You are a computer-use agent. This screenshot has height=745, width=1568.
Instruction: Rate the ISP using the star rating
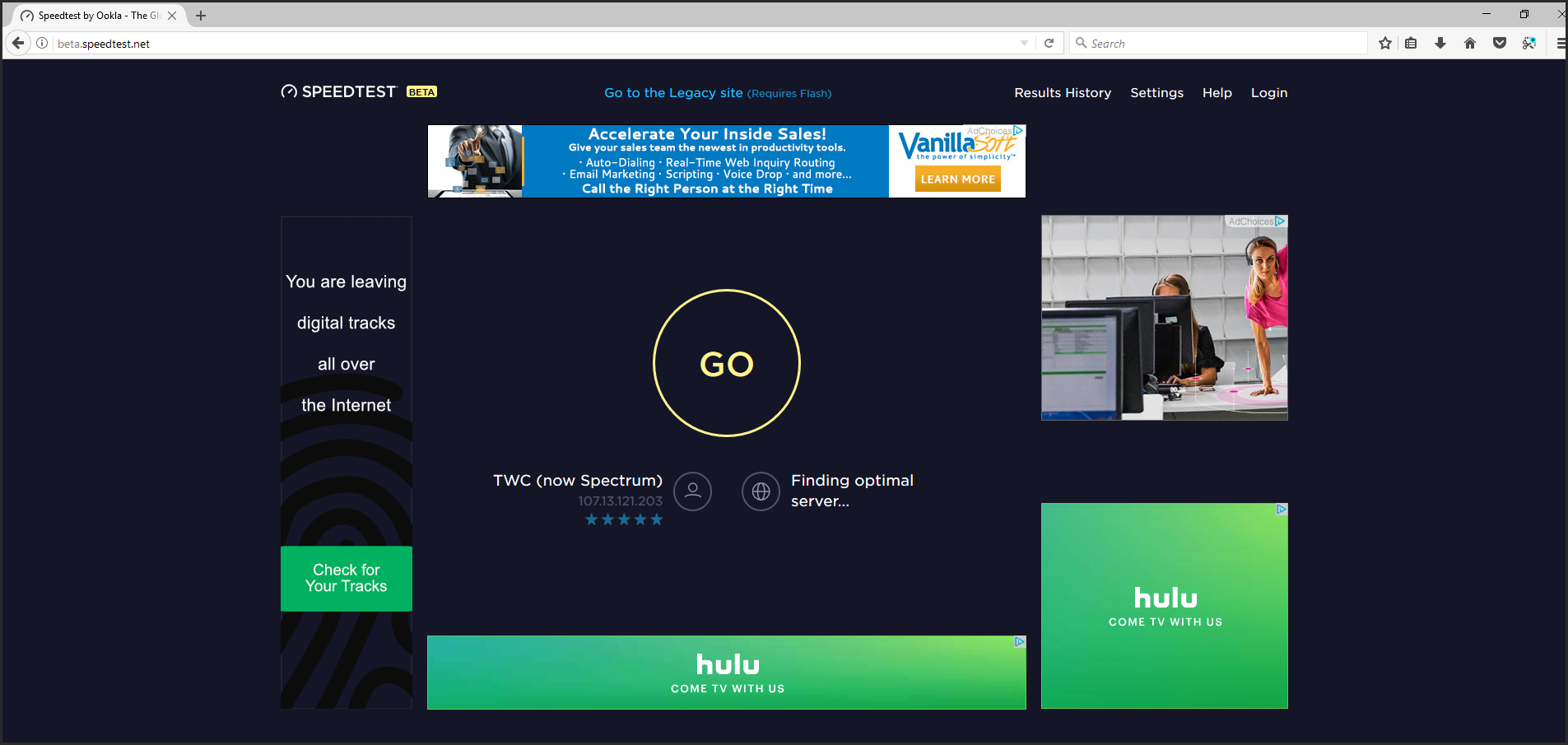pyautogui.click(x=623, y=519)
